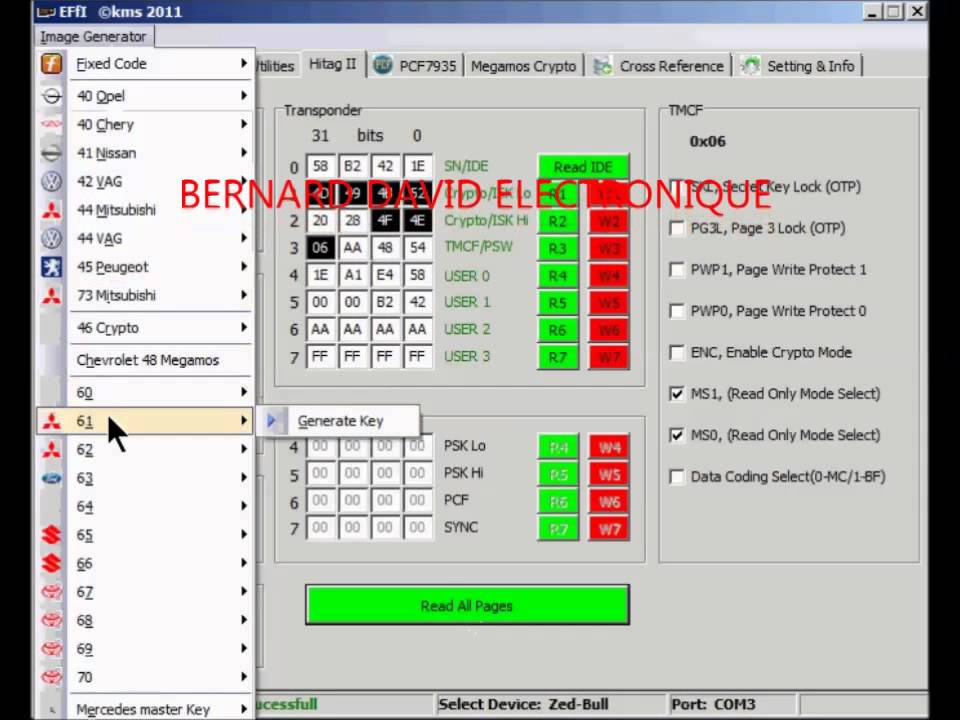Click the Chery logo icon
Viewport: 960px width, 720px height.
click(51, 124)
